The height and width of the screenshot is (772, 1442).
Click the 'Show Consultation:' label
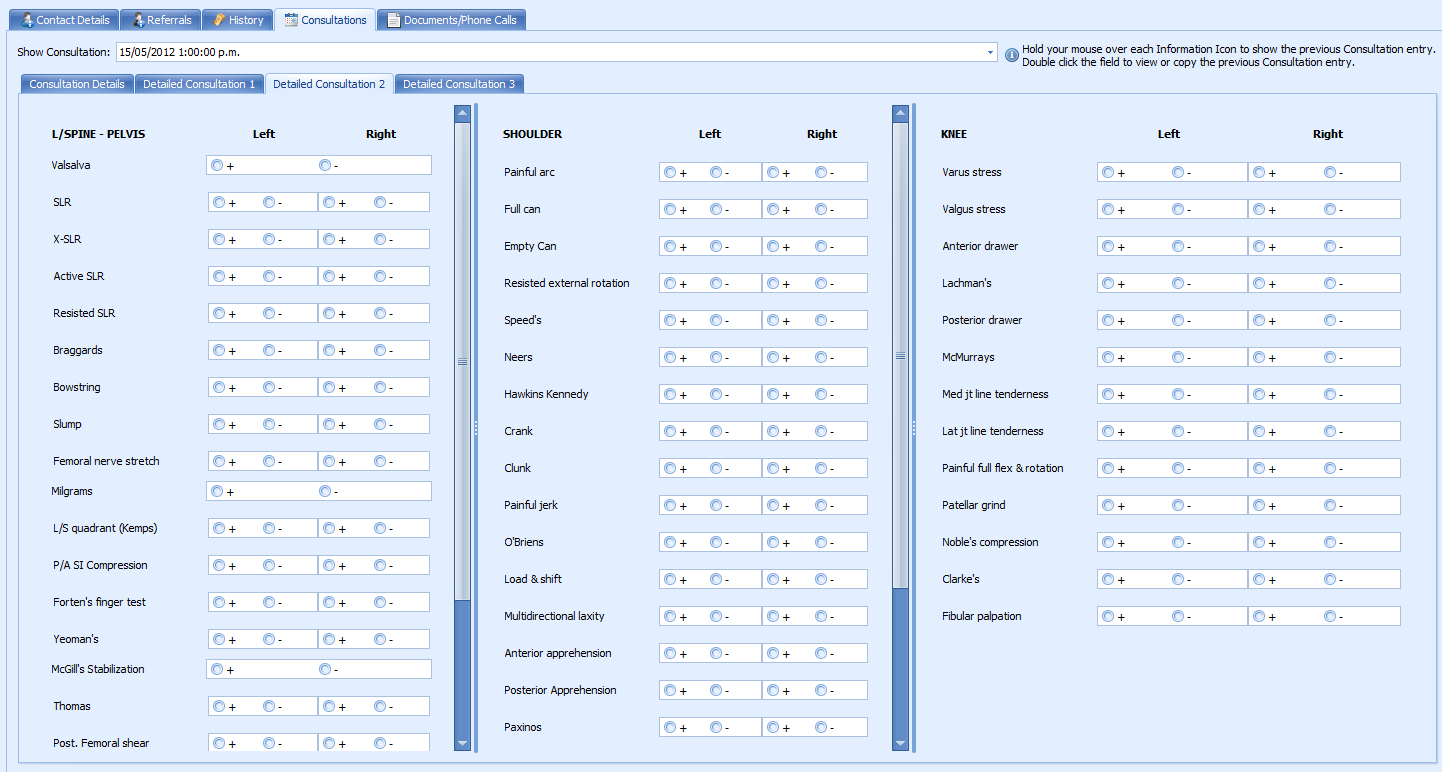63,52
